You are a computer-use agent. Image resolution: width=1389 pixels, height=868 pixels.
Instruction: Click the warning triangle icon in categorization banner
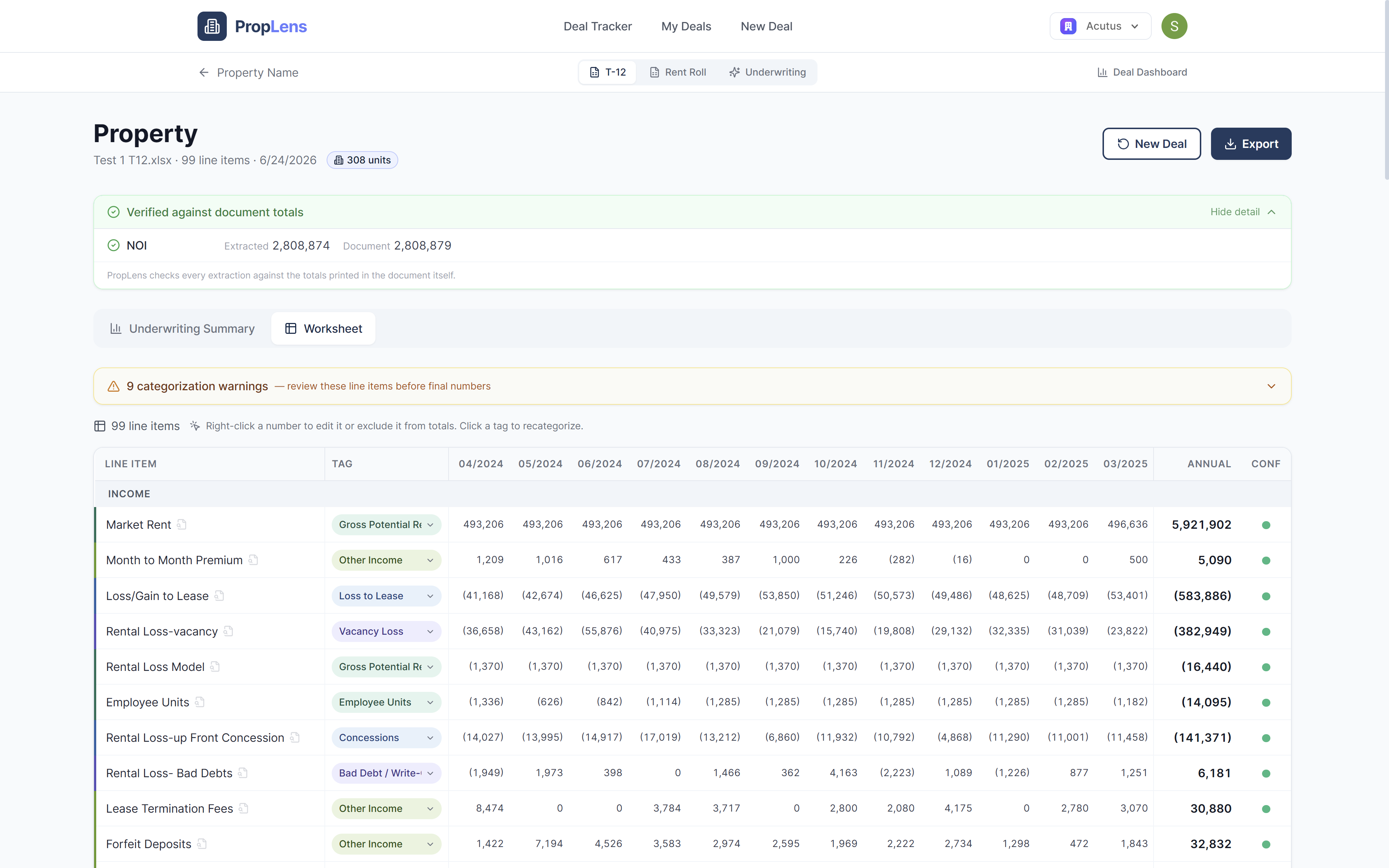click(114, 386)
